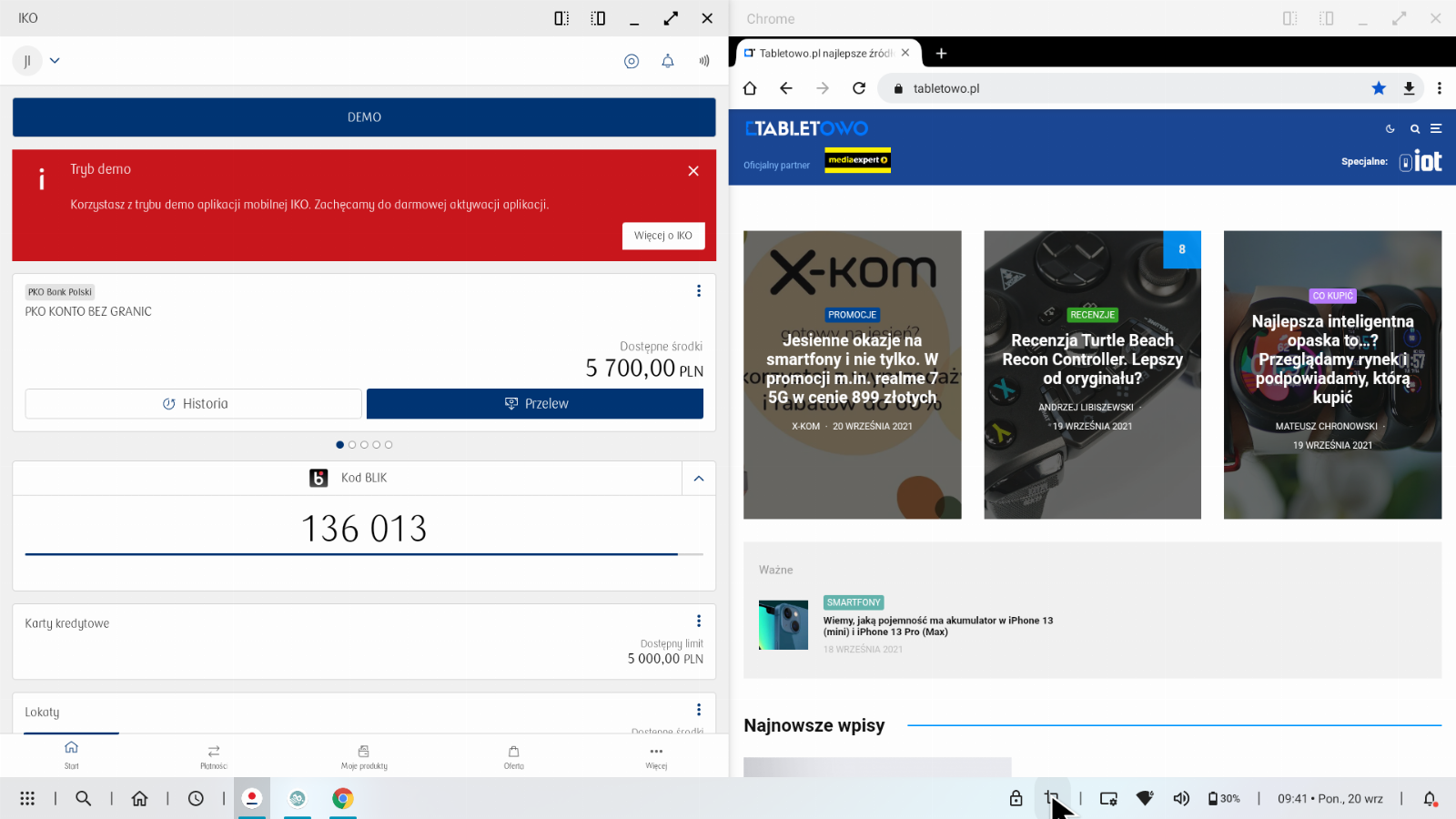This screenshot has height=819, width=1456.
Task: Click the PROMOCJE category tag
Action: point(852,315)
